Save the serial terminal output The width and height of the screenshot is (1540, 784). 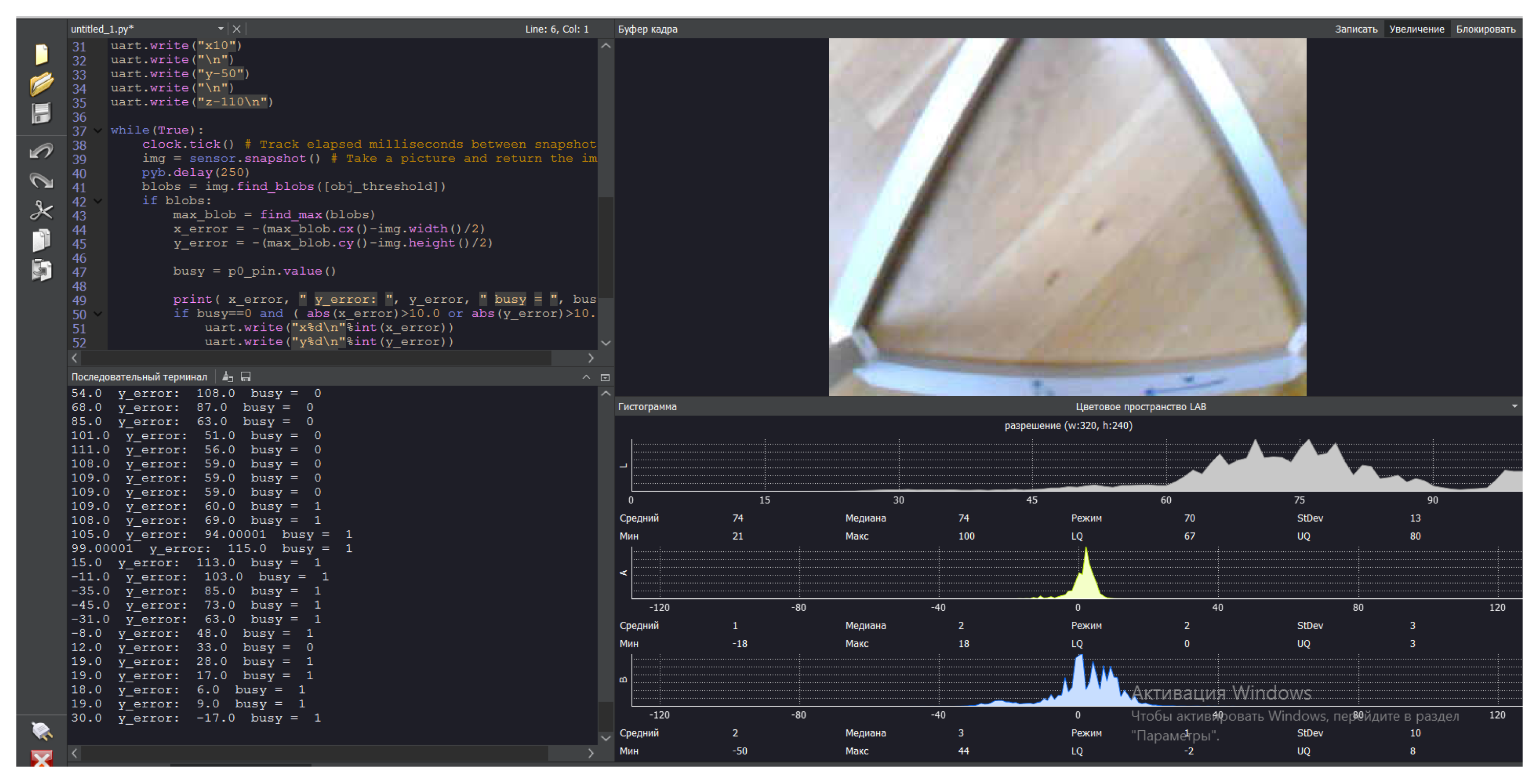pos(245,376)
